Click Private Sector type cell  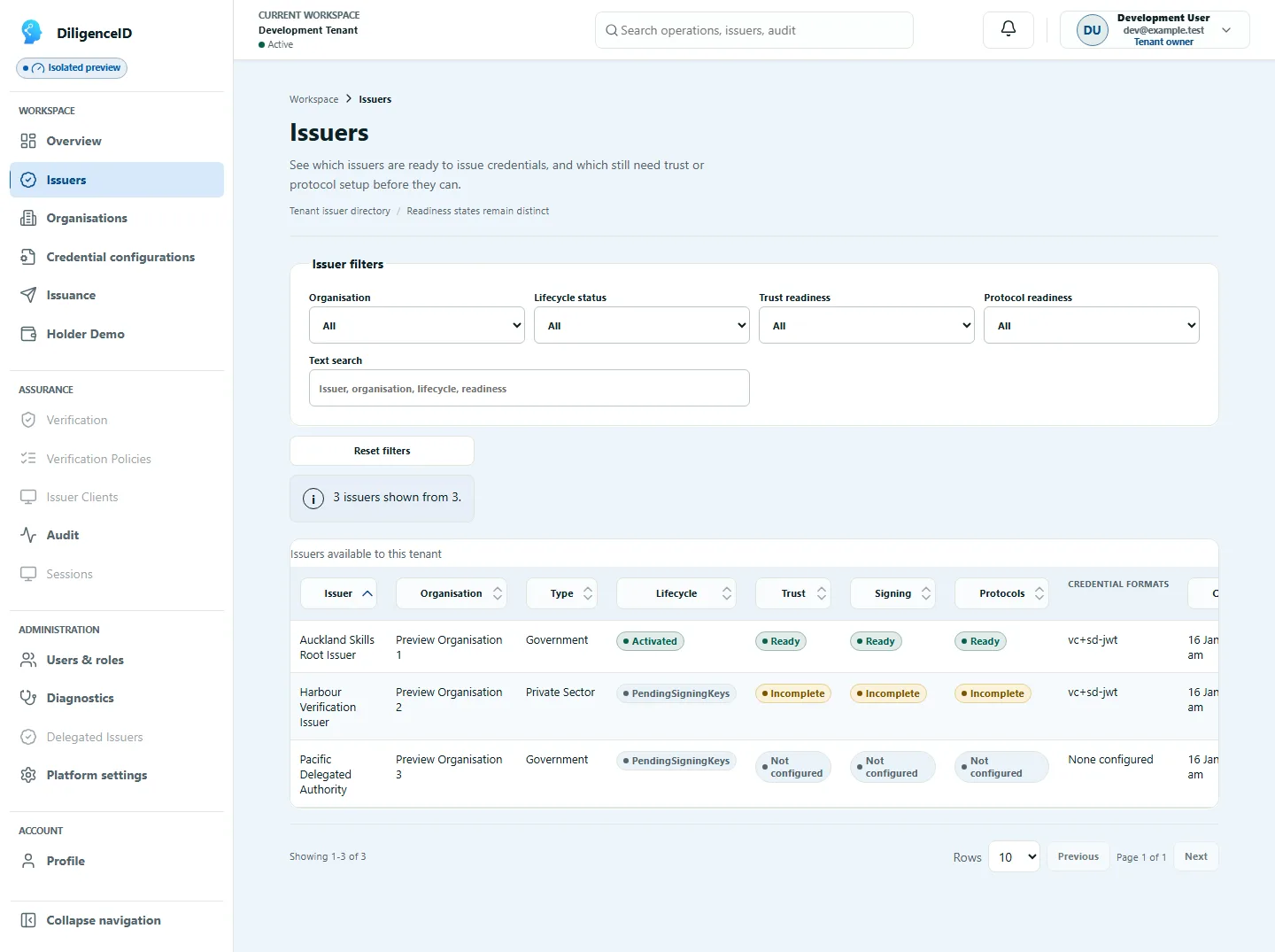pos(560,692)
